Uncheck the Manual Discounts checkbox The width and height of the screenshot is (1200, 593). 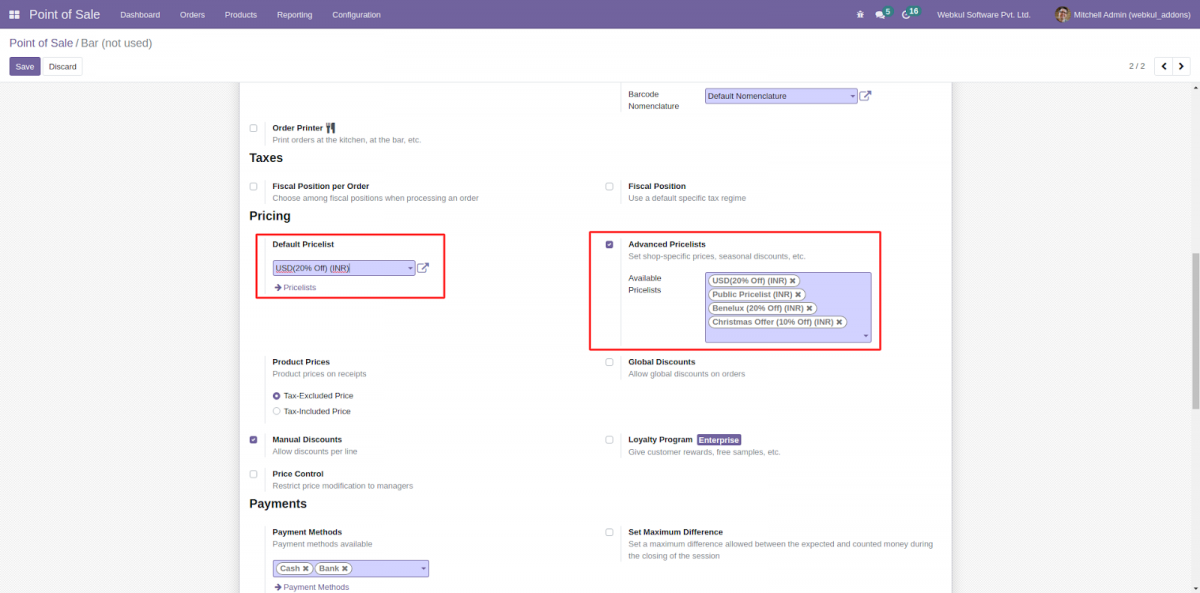click(253, 439)
